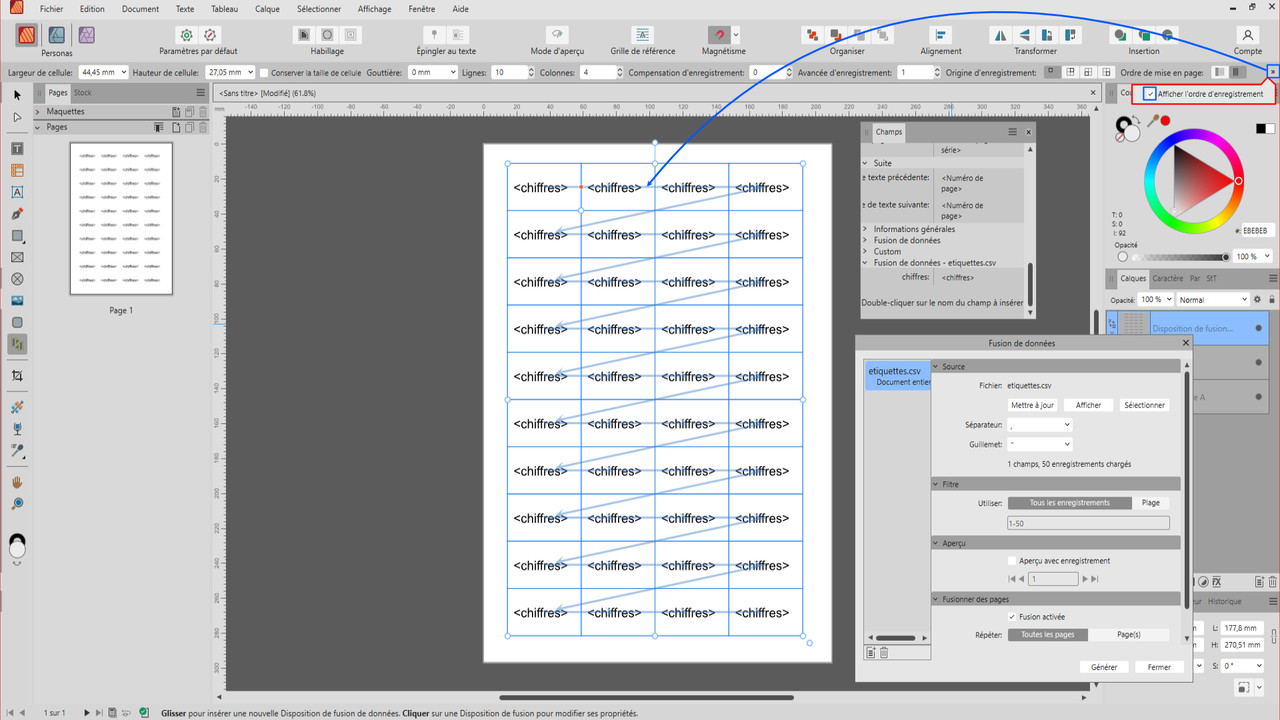Screen dimensions: 1280x720
Task: Switch to the Publisher persona
Action: (x=27, y=36)
